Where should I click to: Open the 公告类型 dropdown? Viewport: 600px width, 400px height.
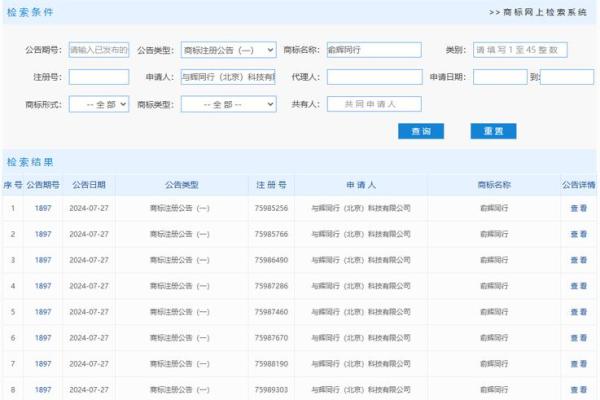click(x=228, y=50)
